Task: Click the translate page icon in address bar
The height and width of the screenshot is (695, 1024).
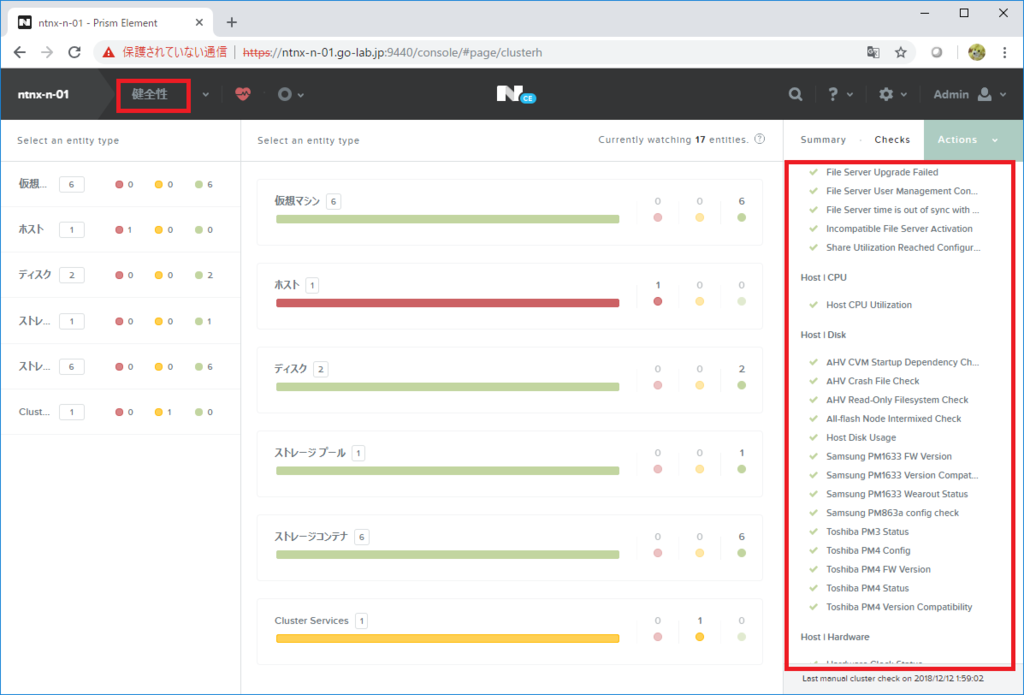Action: pyautogui.click(x=873, y=52)
